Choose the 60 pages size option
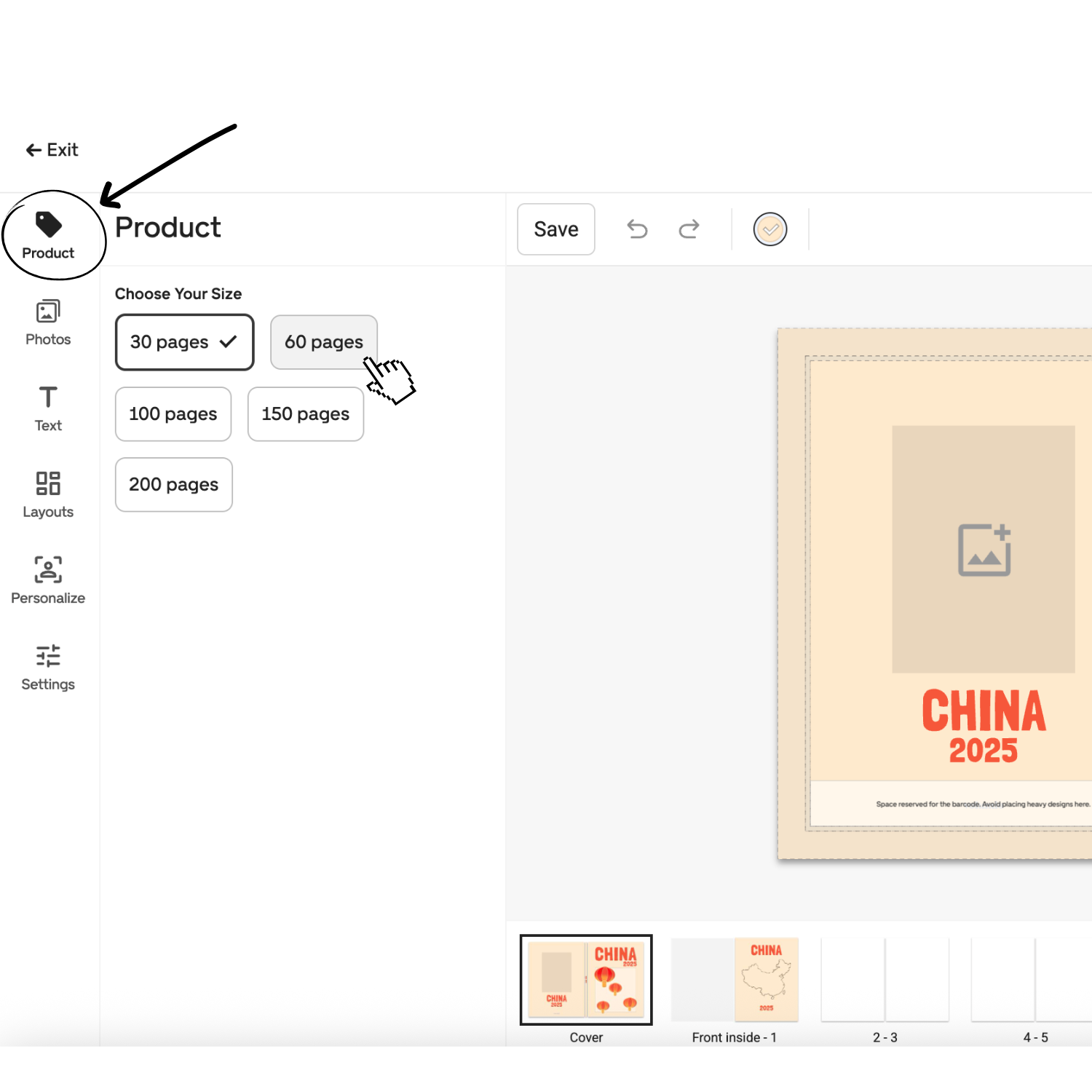Image resolution: width=1092 pixels, height=1092 pixels. click(323, 342)
